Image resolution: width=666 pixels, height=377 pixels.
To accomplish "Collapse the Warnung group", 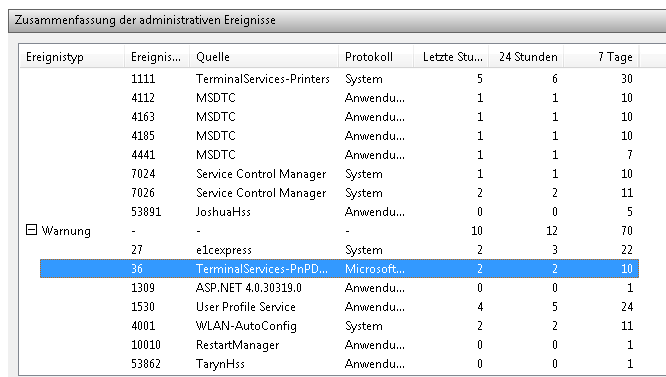I will click(31, 230).
